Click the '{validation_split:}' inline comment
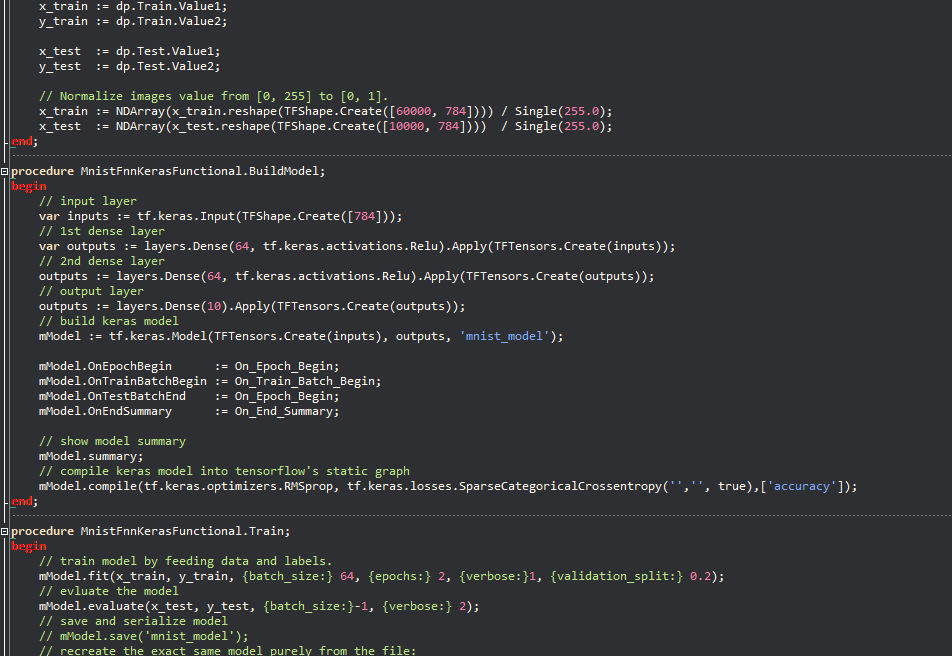952x657 pixels. (616, 576)
